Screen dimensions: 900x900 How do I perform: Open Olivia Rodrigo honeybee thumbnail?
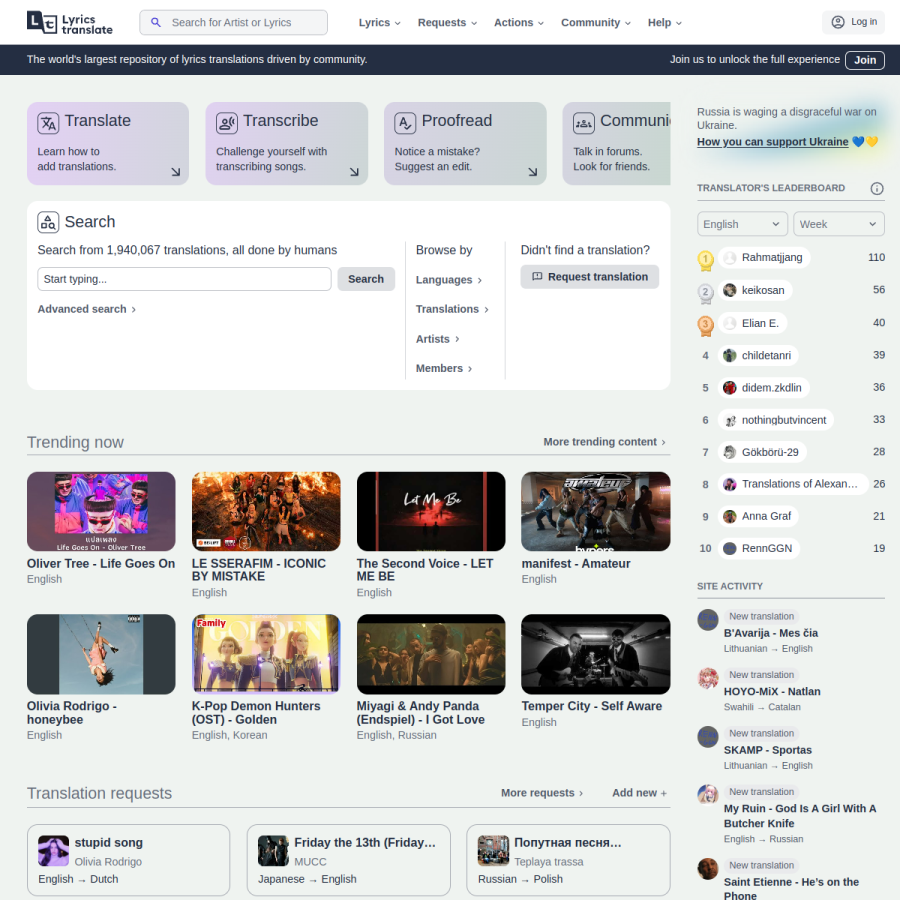(101, 654)
